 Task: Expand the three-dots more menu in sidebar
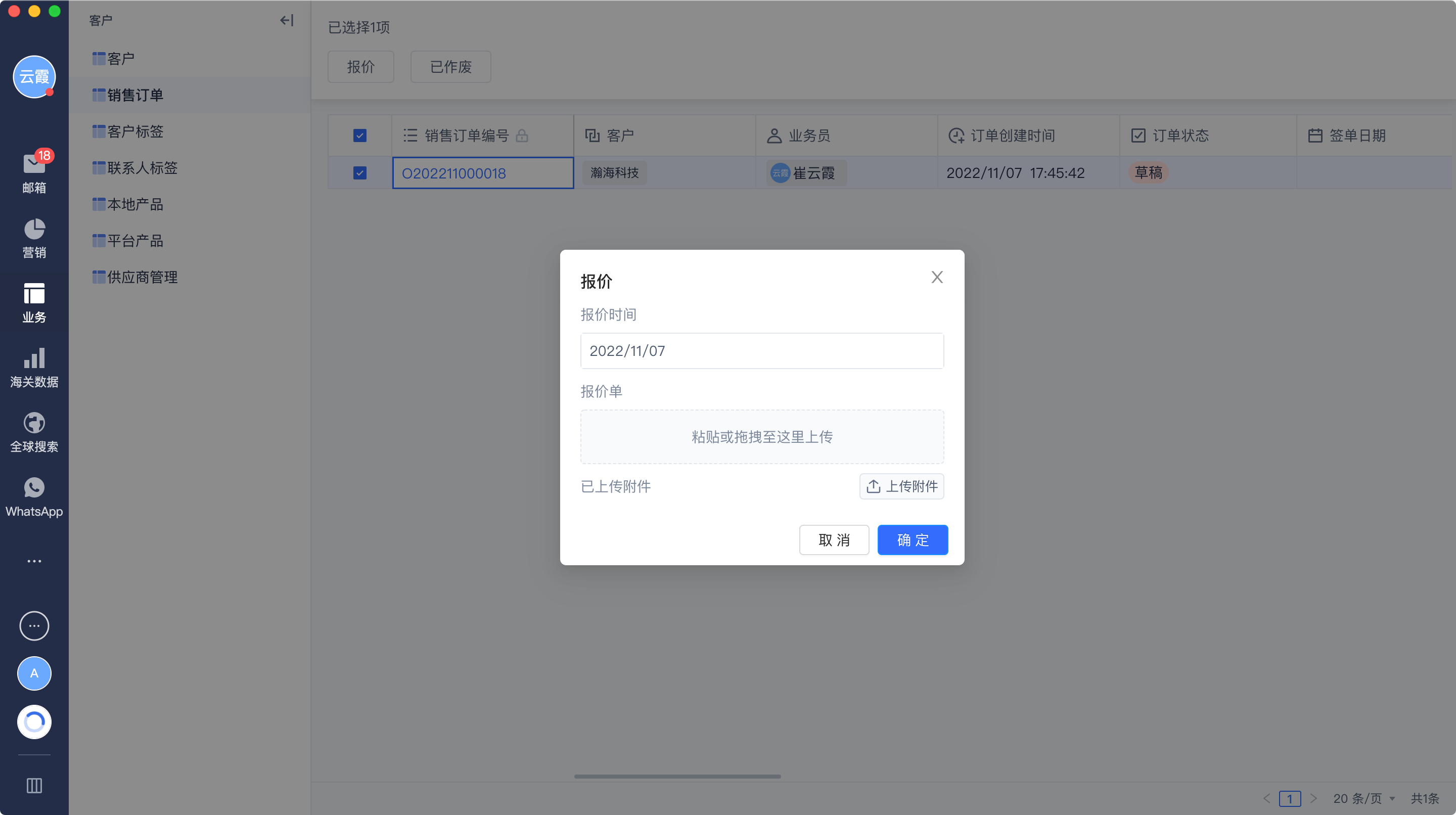(34, 561)
